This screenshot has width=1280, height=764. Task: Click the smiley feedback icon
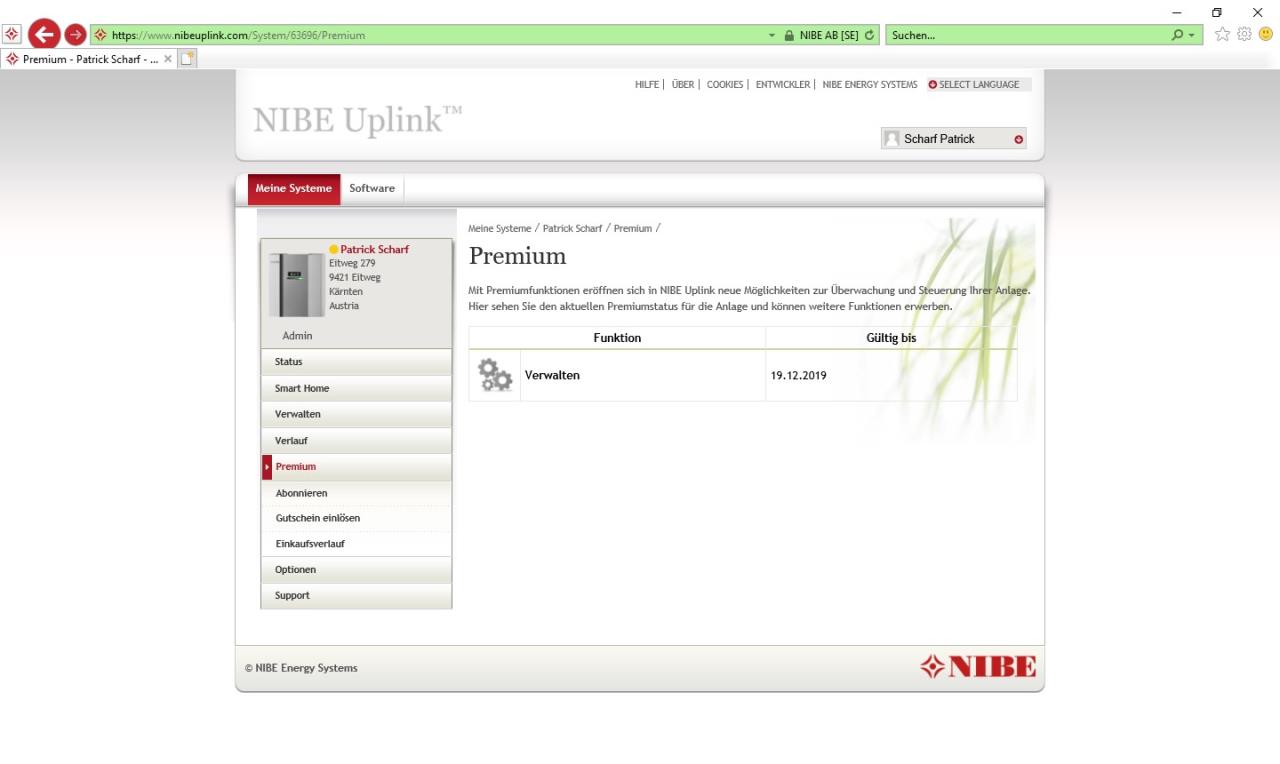(1266, 34)
